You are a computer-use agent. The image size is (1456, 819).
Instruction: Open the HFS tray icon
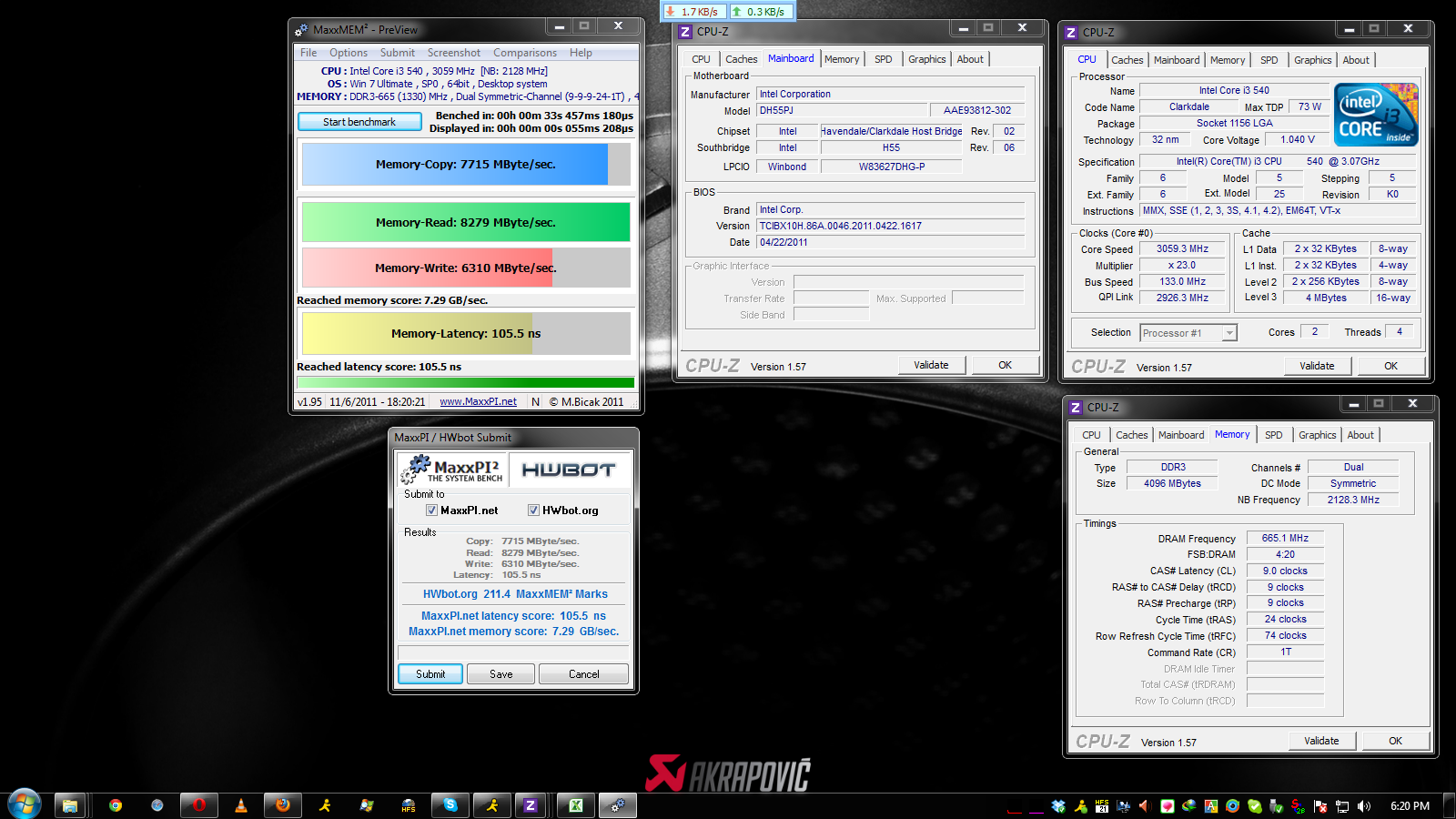click(x=1102, y=805)
